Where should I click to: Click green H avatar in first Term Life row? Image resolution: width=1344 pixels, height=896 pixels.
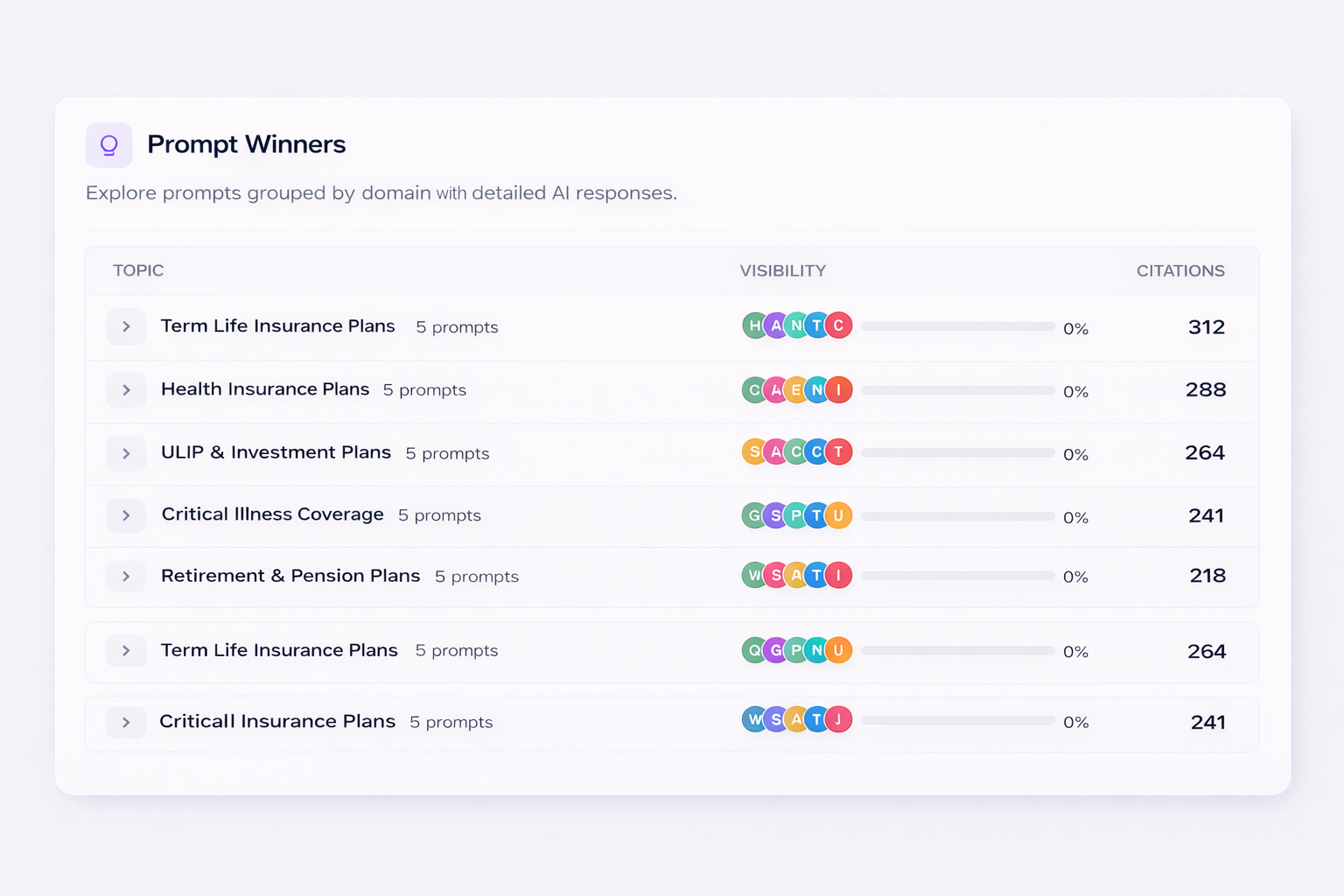(x=753, y=325)
